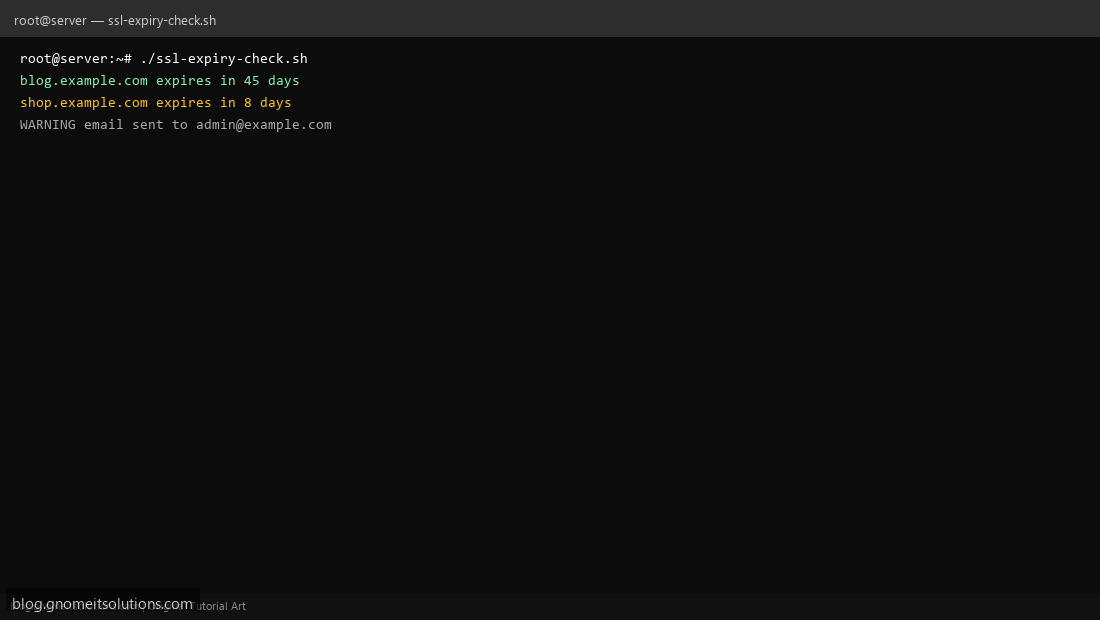This screenshot has height=620, width=1100.
Task: Select the line shop.example.com expires in 8 days
Action: 156,102
